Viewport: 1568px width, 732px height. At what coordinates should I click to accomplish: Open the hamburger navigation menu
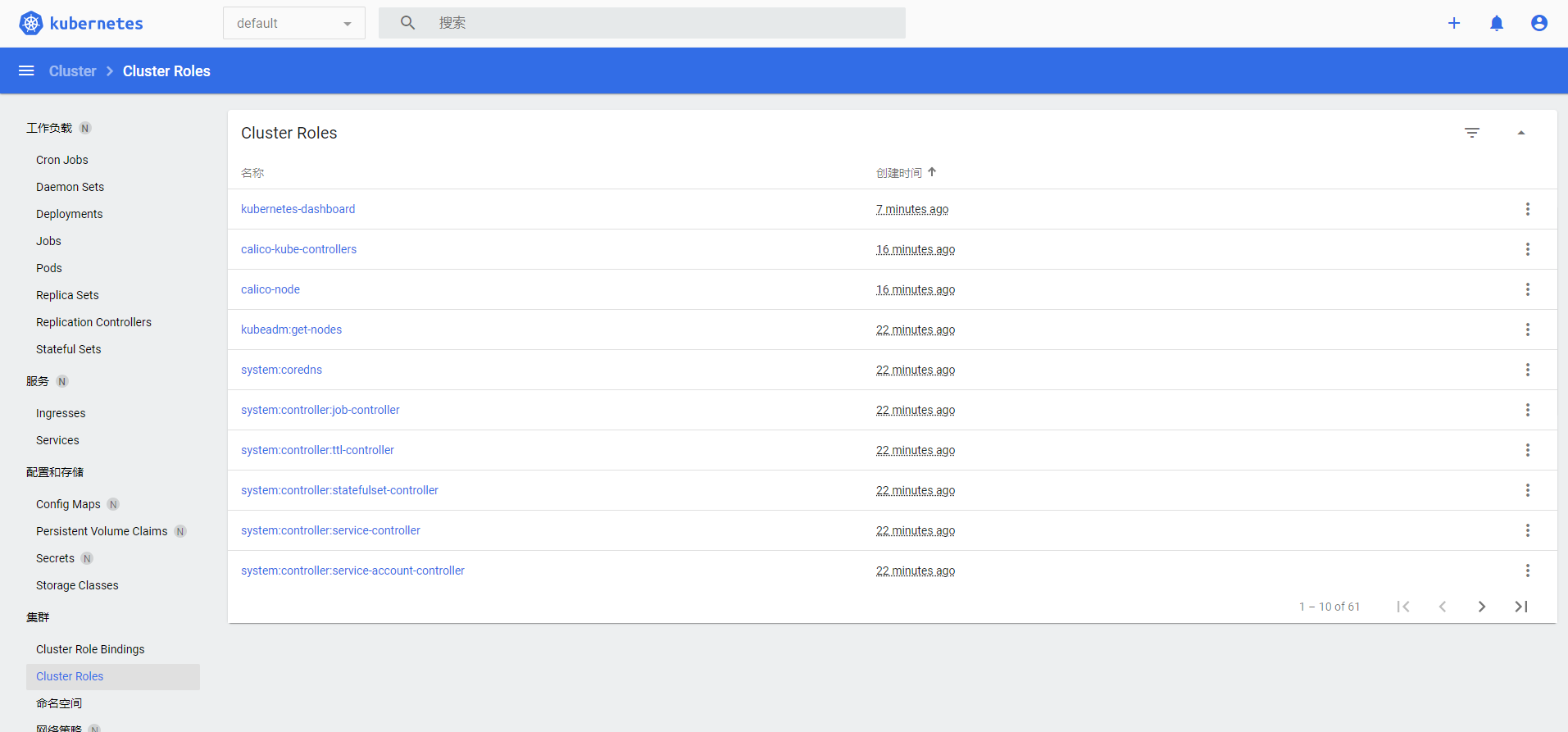click(x=26, y=70)
